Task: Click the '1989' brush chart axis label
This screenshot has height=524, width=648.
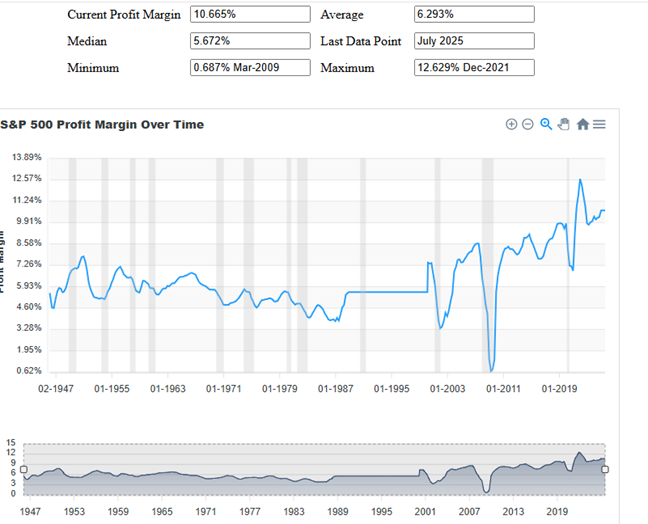Action: click(x=338, y=512)
